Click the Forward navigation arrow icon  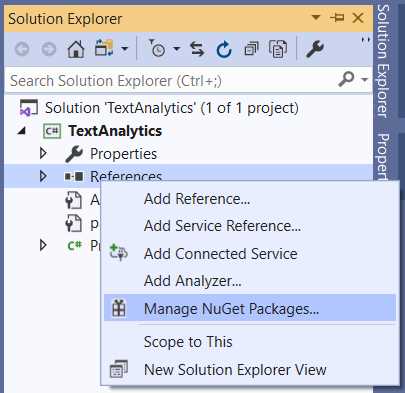pyautogui.click(x=49, y=50)
